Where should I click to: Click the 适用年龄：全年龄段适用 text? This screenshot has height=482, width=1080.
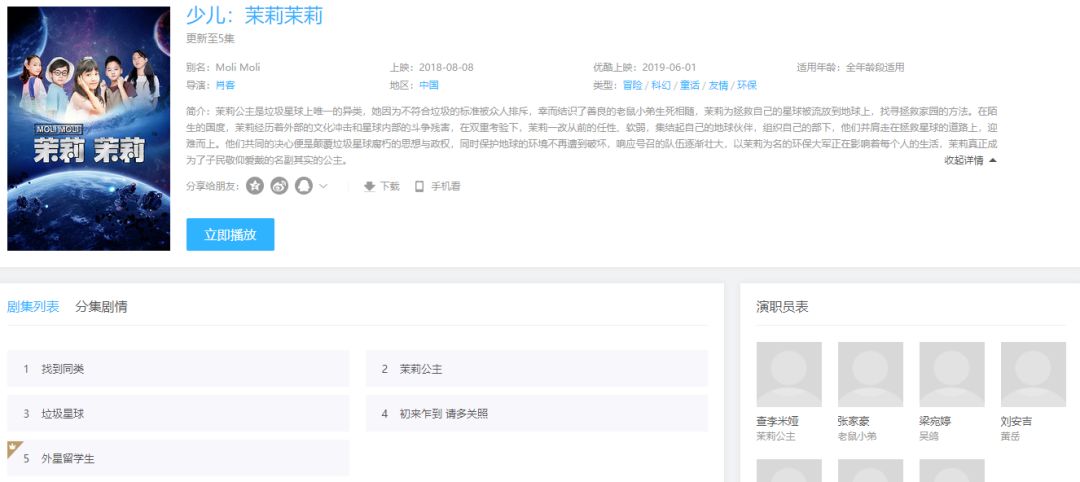click(851, 67)
